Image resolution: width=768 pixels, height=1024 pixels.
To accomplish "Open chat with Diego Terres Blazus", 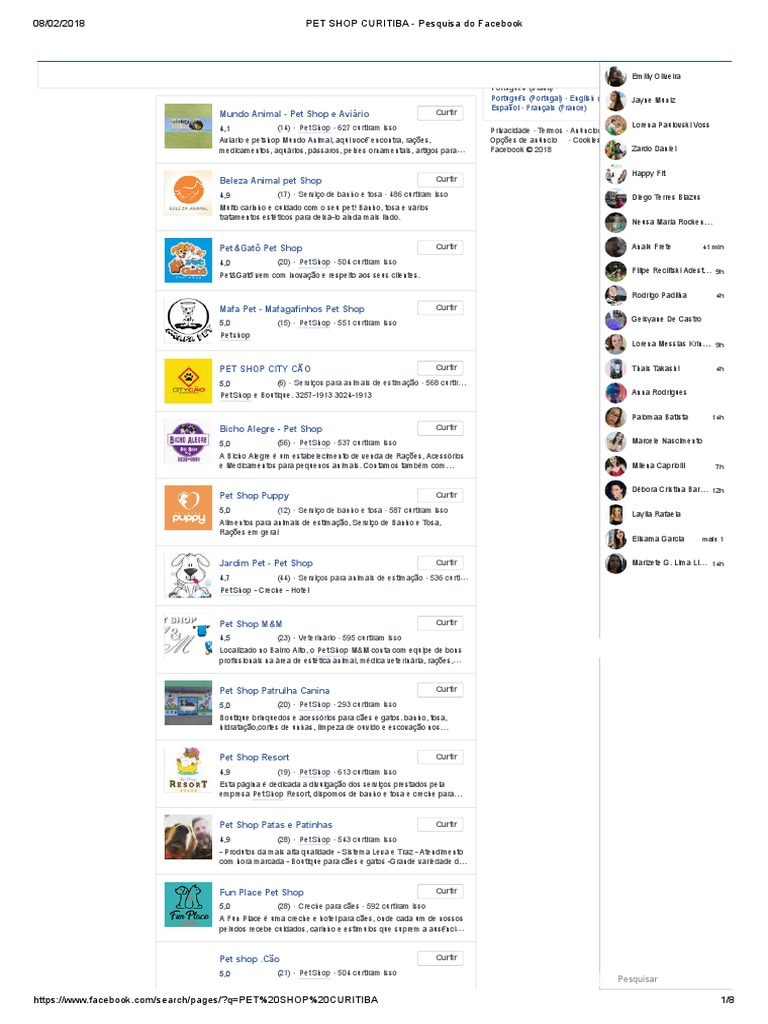I will pyautogui.click(x=665, y=197).
